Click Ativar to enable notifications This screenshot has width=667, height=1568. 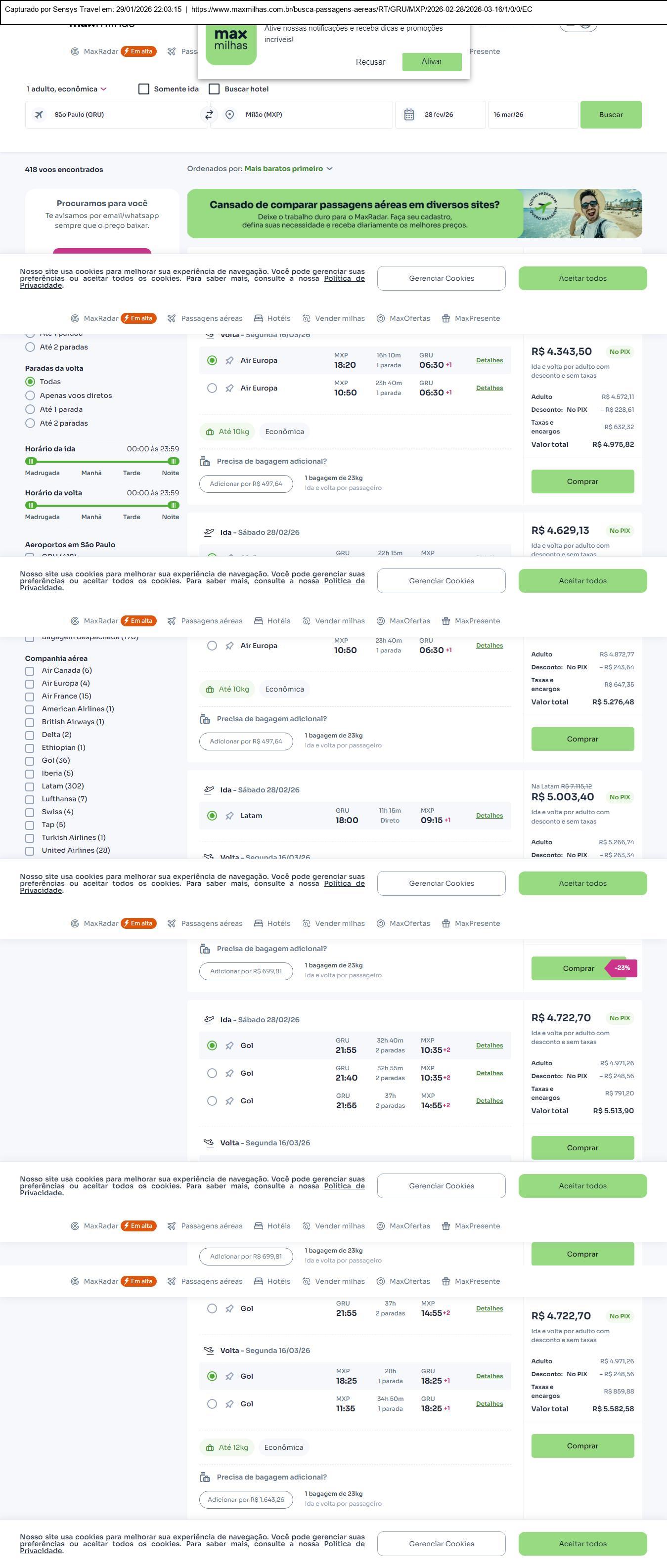point(432,61)
